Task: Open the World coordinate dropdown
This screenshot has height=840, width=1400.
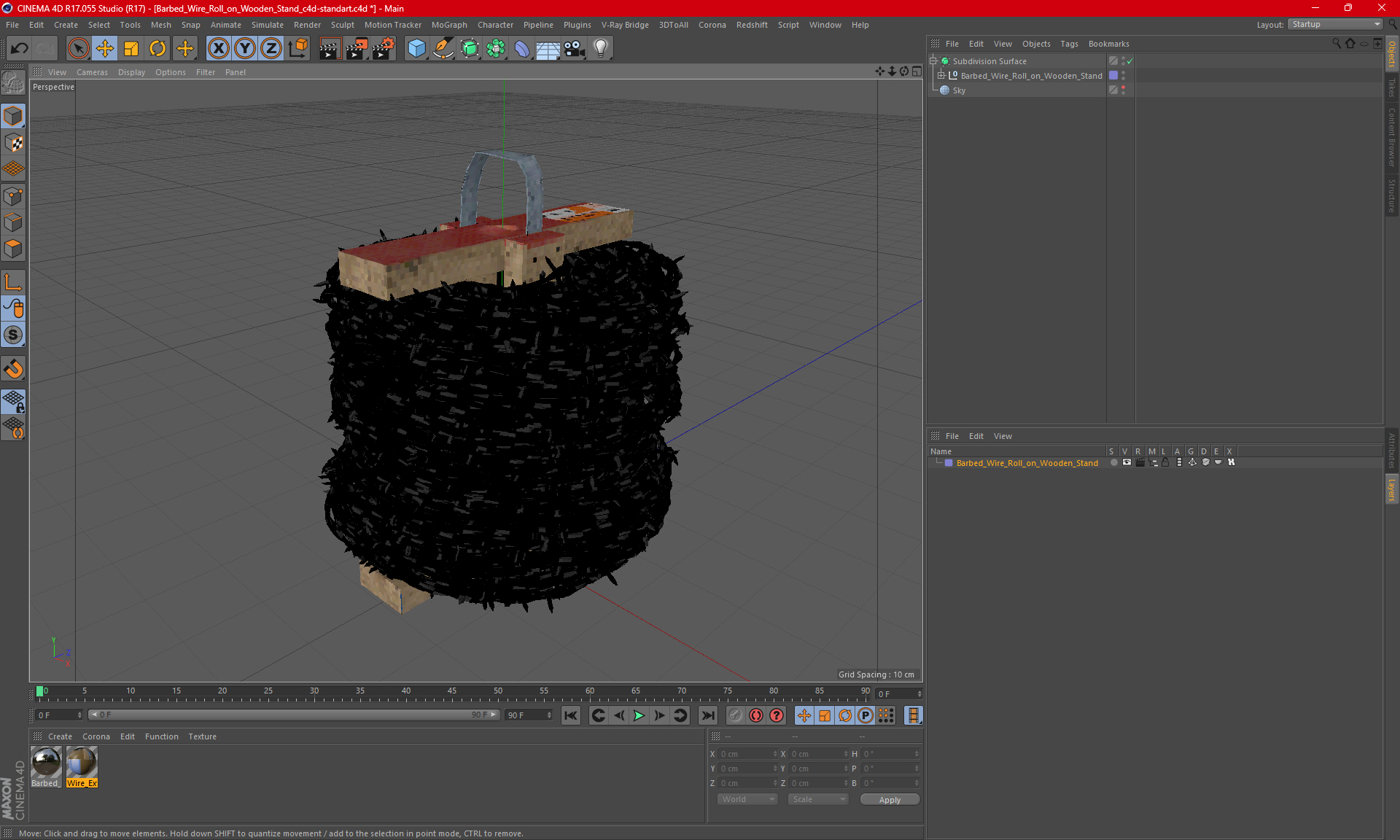Action: [747, 799]
